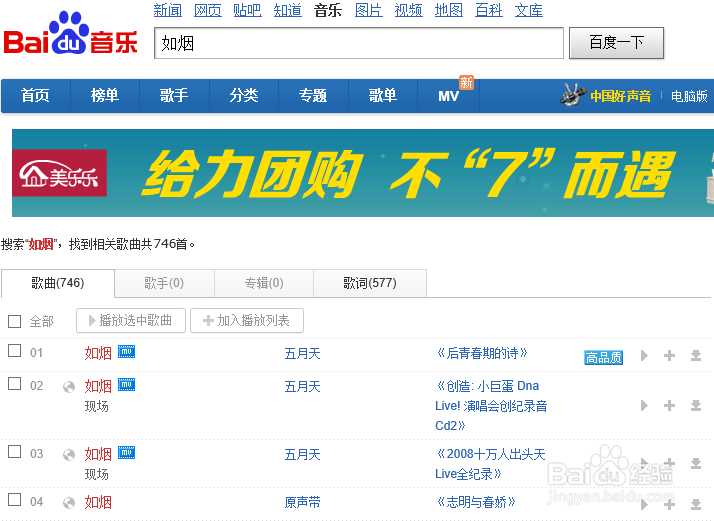This screenshot has width=714, height=521.
Task: Go to 视频 link
Action: (x=408, y=10)
